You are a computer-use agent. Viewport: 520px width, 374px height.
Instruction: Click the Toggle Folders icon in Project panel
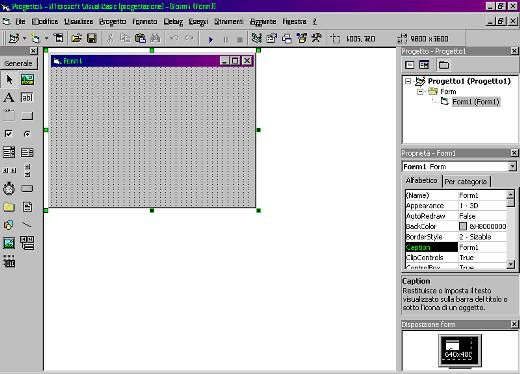pos(444,65)
